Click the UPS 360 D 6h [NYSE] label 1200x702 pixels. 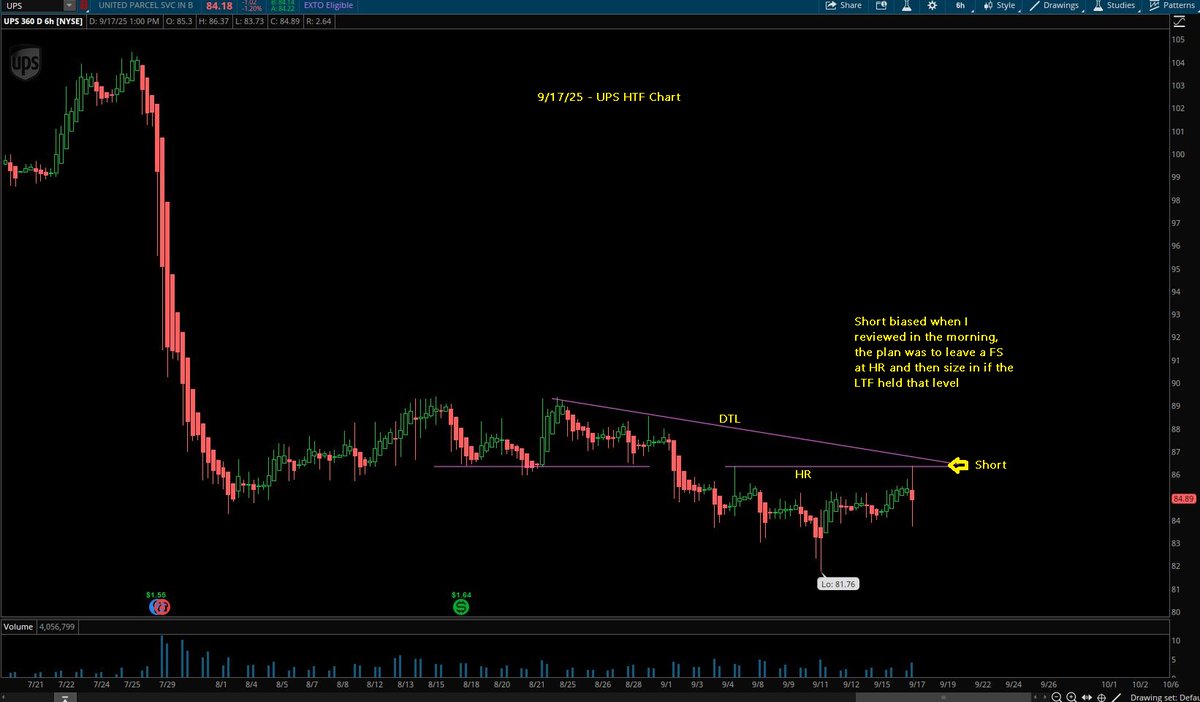pos(44,19)
